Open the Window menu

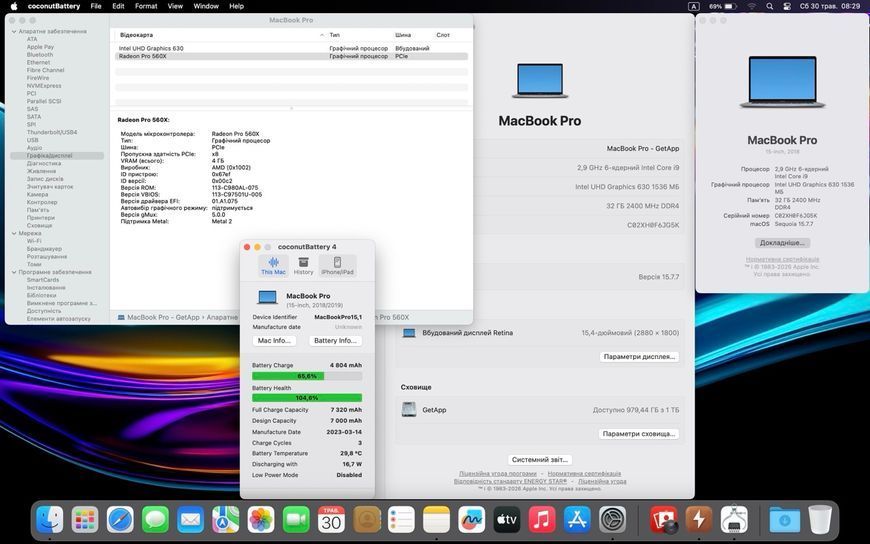(x=206, y=6)
